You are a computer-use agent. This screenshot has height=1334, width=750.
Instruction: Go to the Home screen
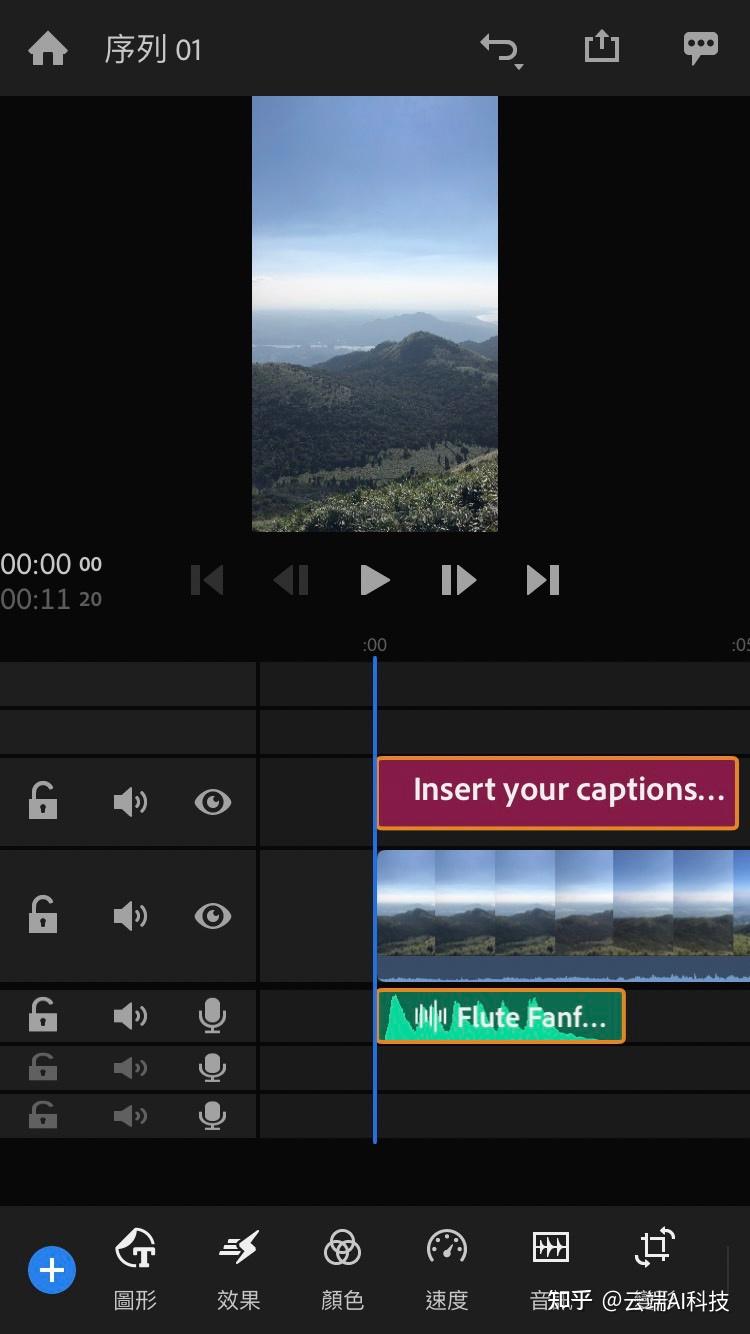[48, 48]
